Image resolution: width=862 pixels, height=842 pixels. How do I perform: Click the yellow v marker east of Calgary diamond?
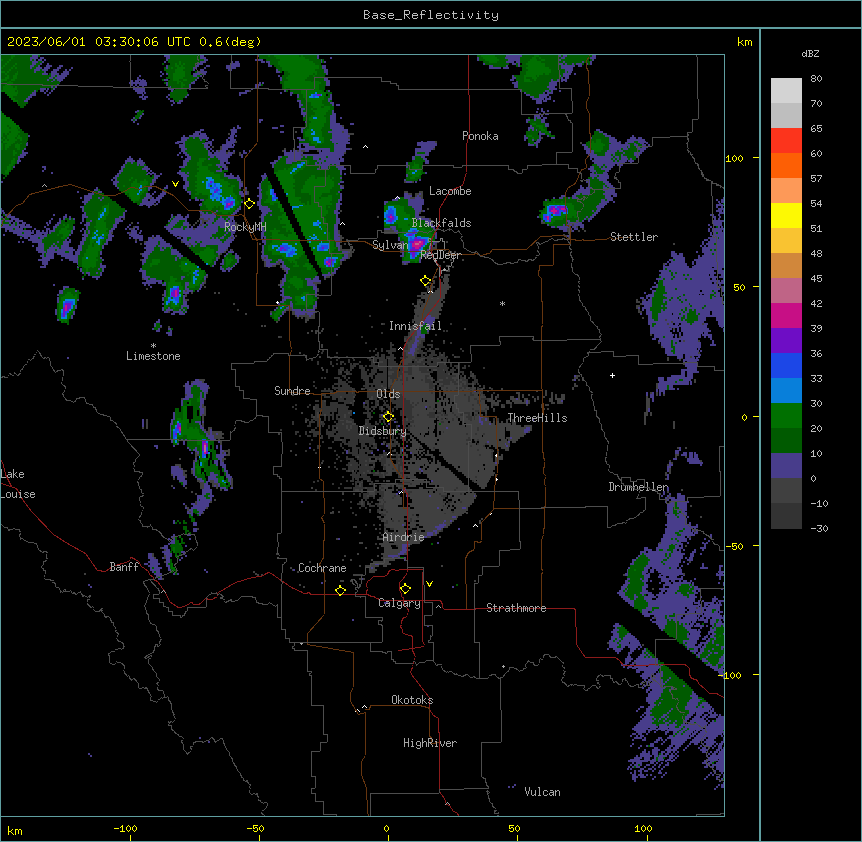[429, 584]
